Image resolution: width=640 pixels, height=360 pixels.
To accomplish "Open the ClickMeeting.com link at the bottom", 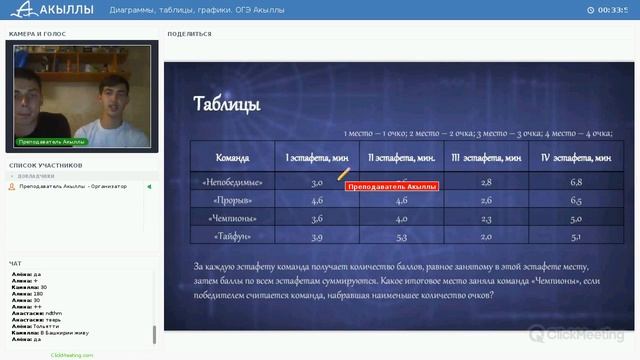I will pos(72,355).
